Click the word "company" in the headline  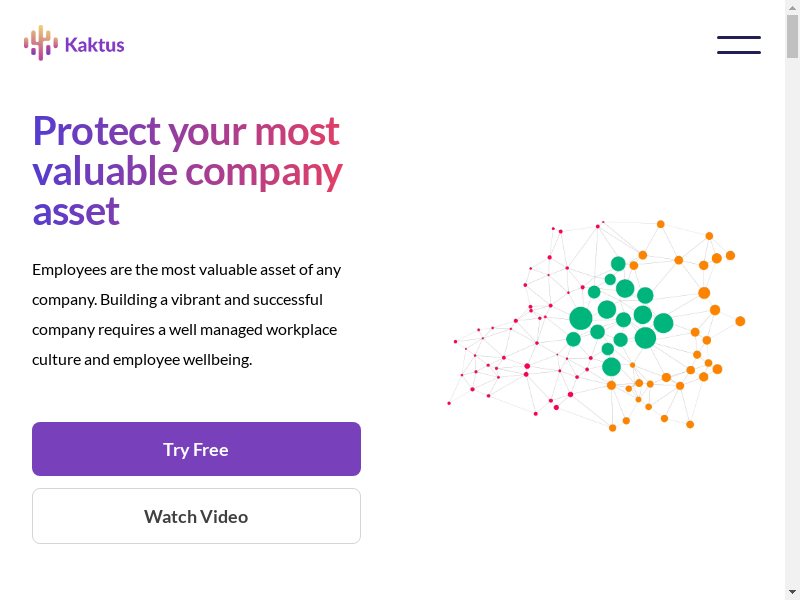click(264, 171)
